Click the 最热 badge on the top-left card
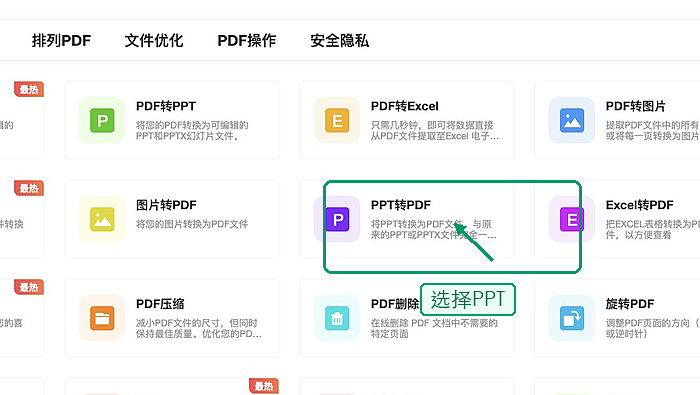Screen dimensions: 700x395 (x=29, y=89)
